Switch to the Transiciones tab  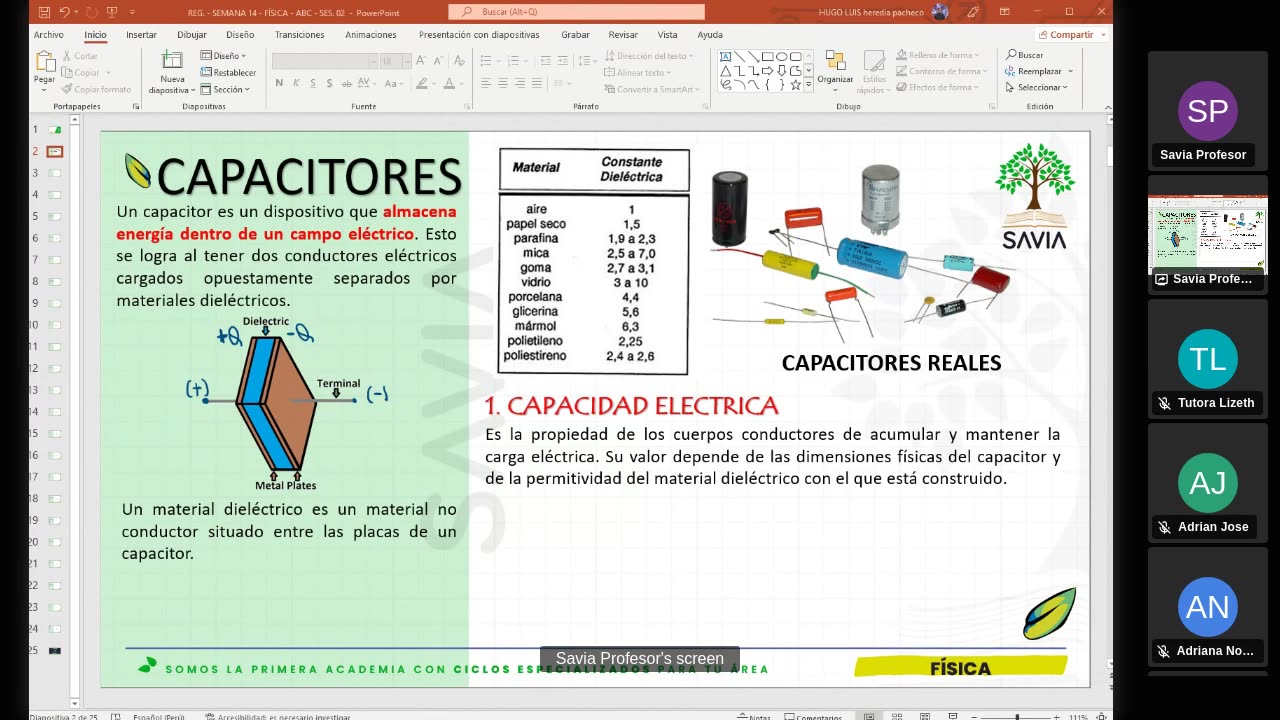[299, 34]
